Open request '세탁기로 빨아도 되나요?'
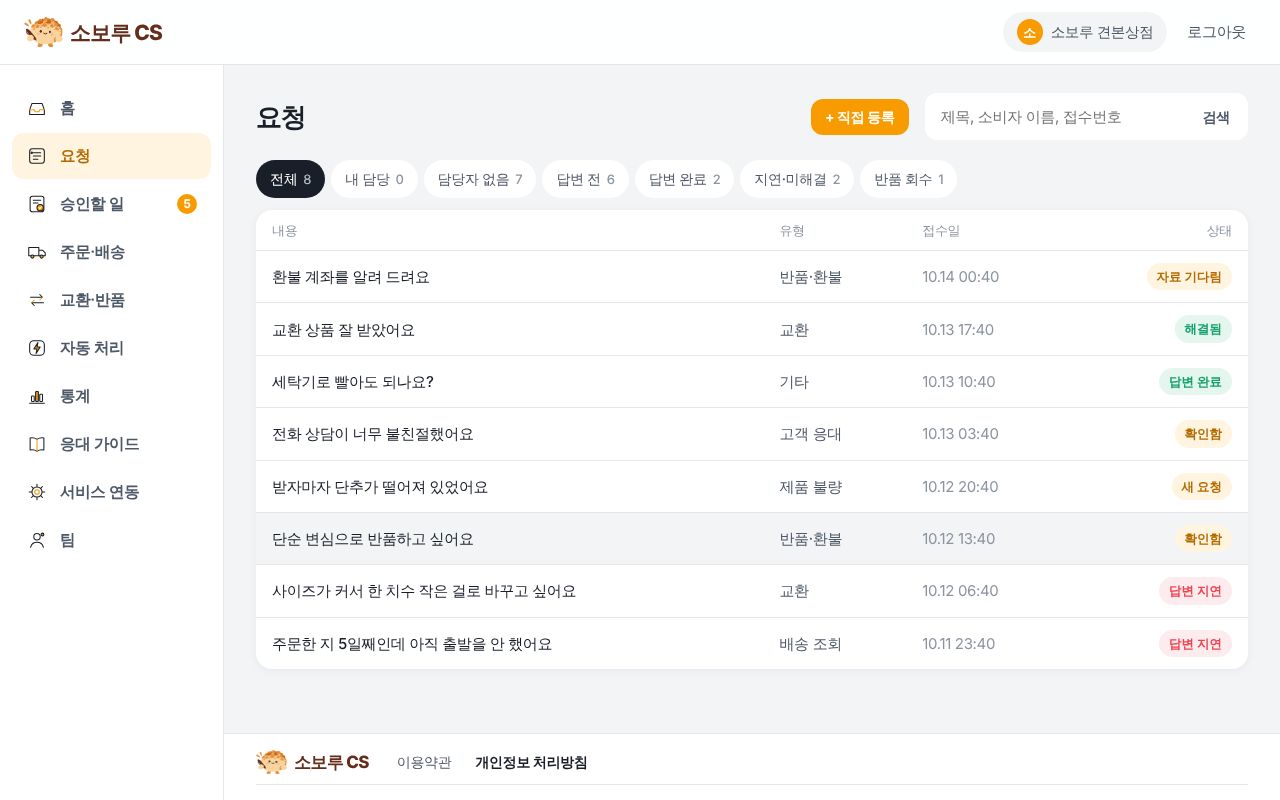This screenshot has width=1280, height=800. click(752, 382)
